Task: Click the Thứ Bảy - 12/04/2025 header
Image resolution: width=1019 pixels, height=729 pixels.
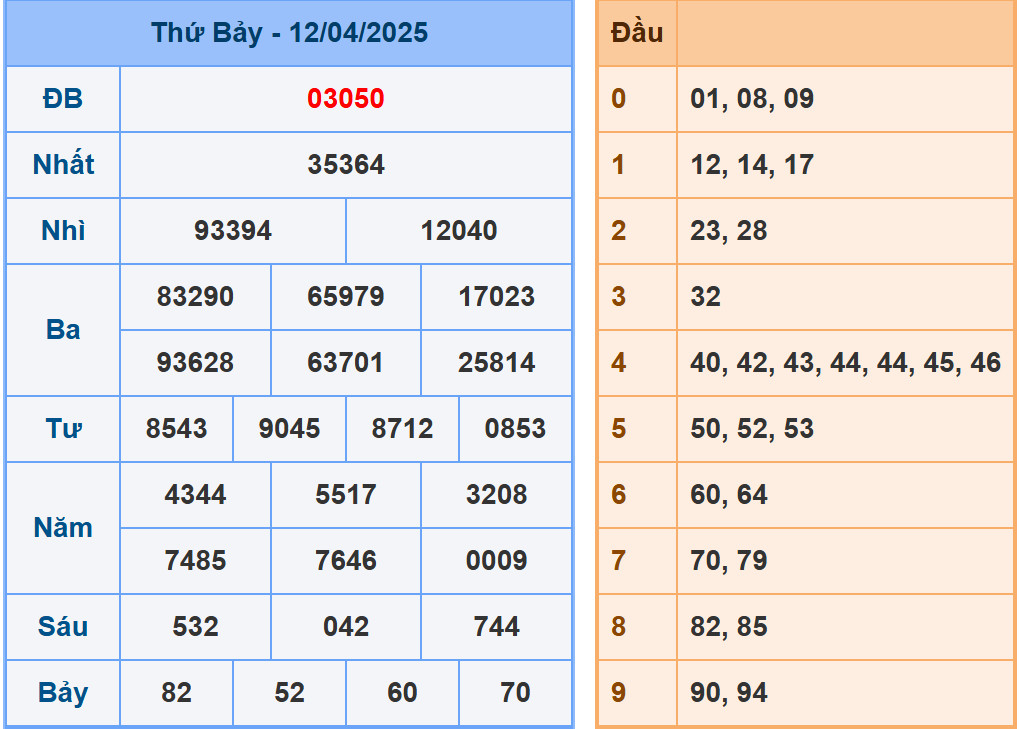Action: pyautogui.click(x=289, y=33)
